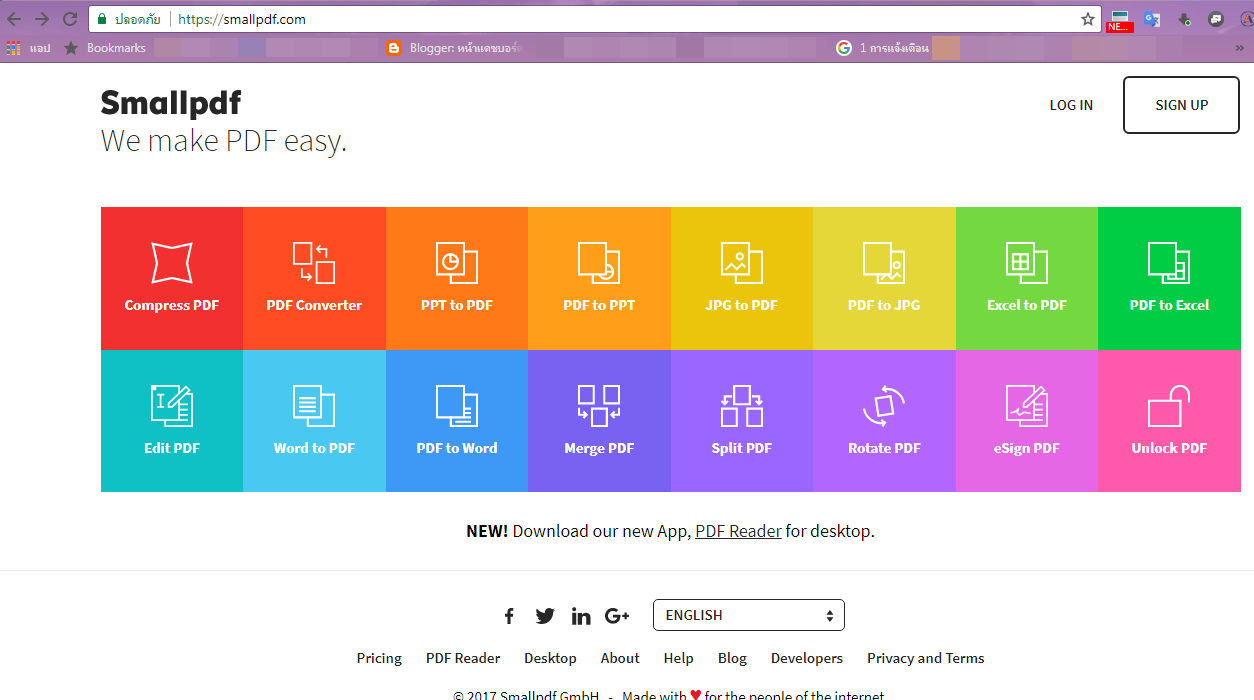Open the language dropdown showing ENGLISH
This screenshot has height=700, width=1254.
click(749, 615)
